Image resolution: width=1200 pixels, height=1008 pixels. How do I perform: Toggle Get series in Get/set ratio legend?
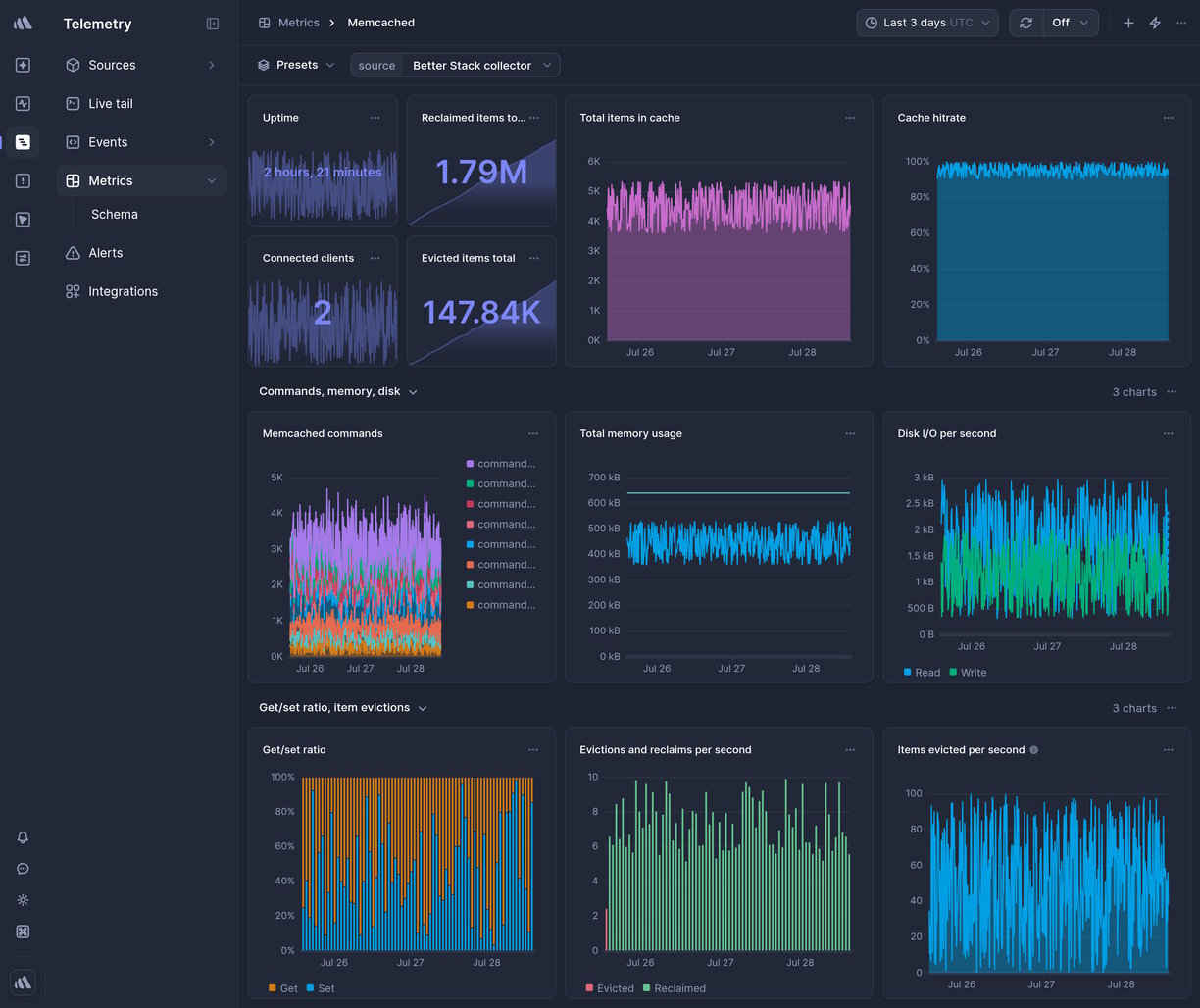[283, 988]
